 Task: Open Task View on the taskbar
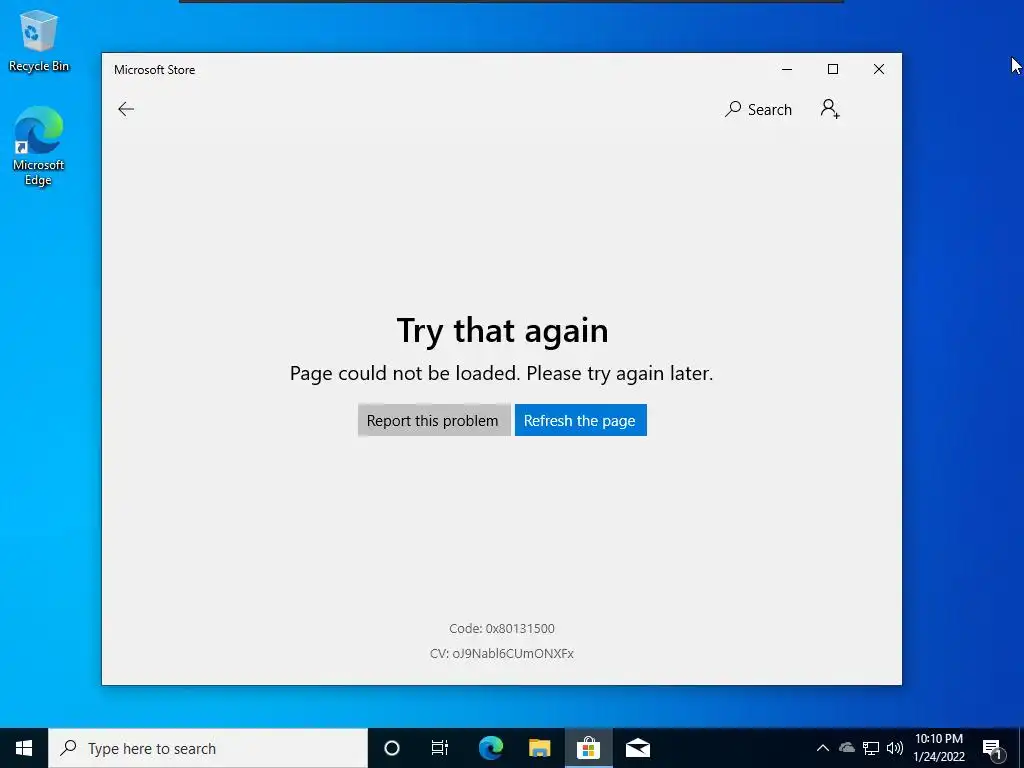click(x=440, y=748)
